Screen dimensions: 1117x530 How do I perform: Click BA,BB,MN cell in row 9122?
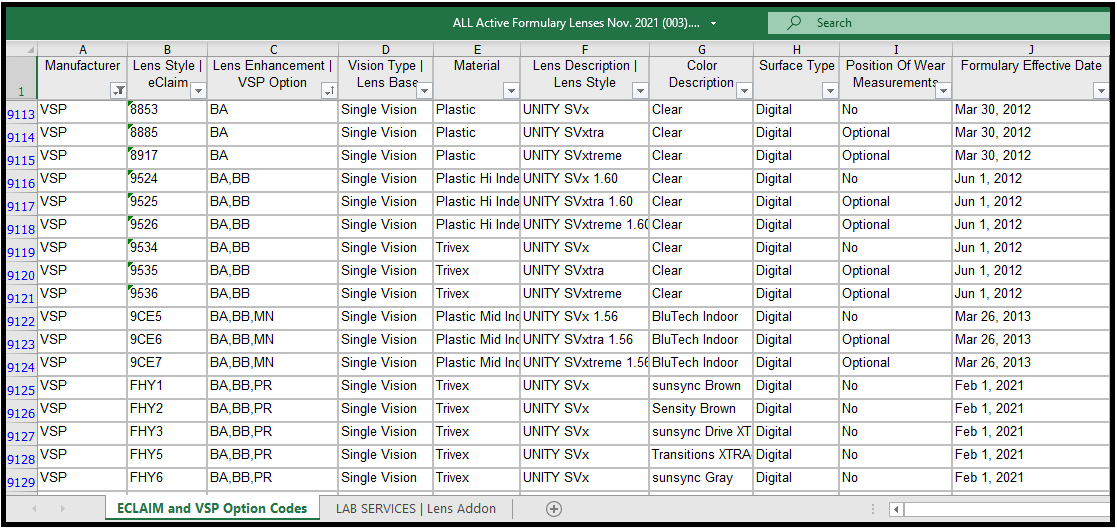(273, 317)
